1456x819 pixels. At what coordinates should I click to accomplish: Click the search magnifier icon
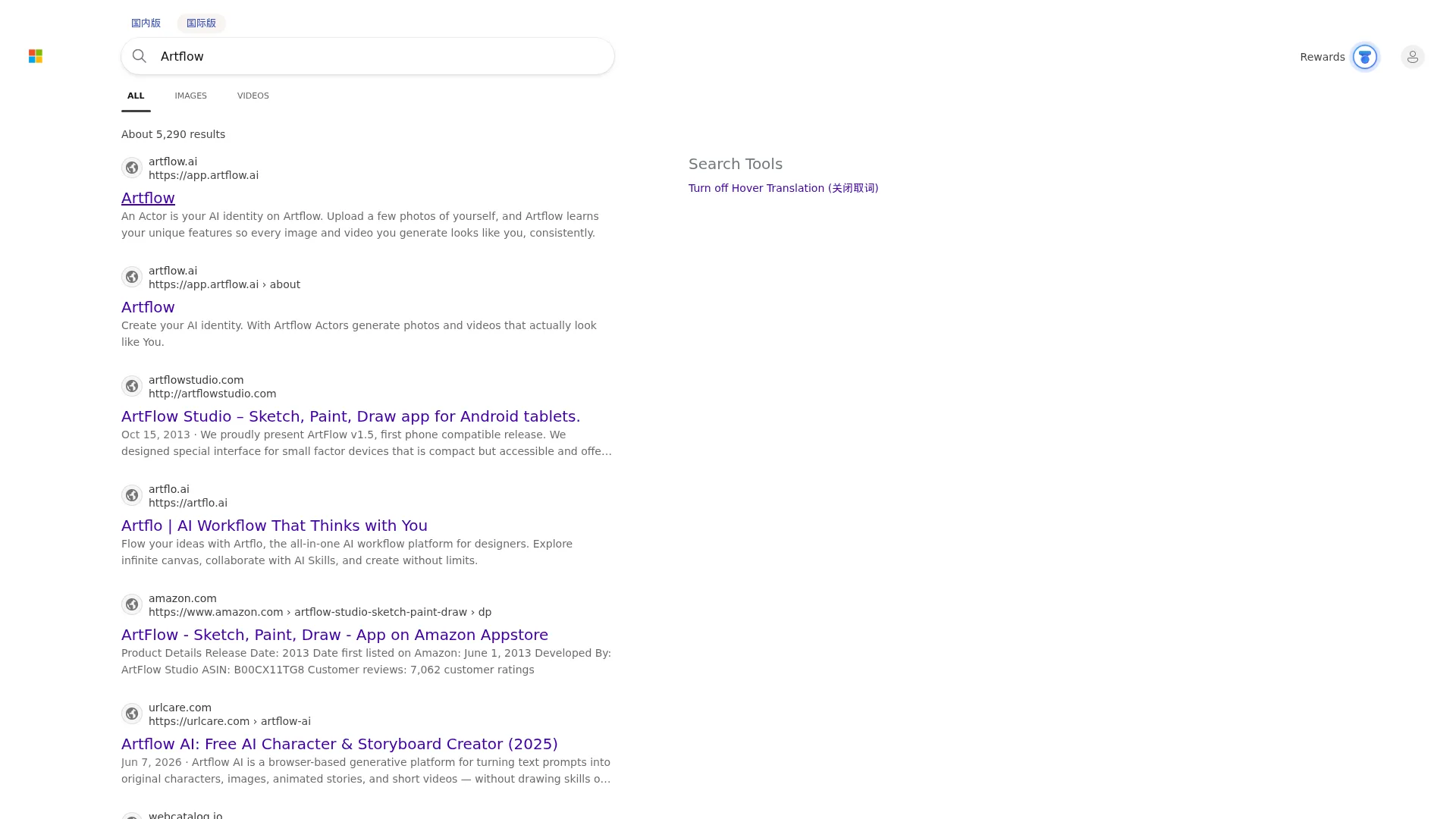pyautogui.click(x=140, y=56)
